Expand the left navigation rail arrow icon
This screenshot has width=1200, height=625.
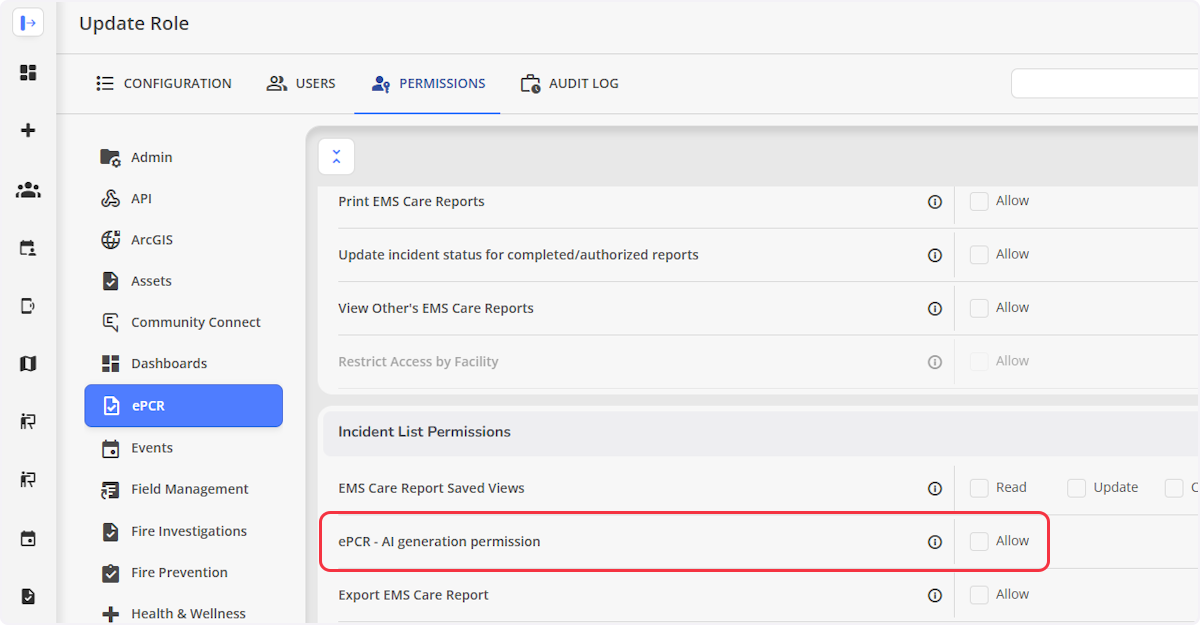coord(28,22)
